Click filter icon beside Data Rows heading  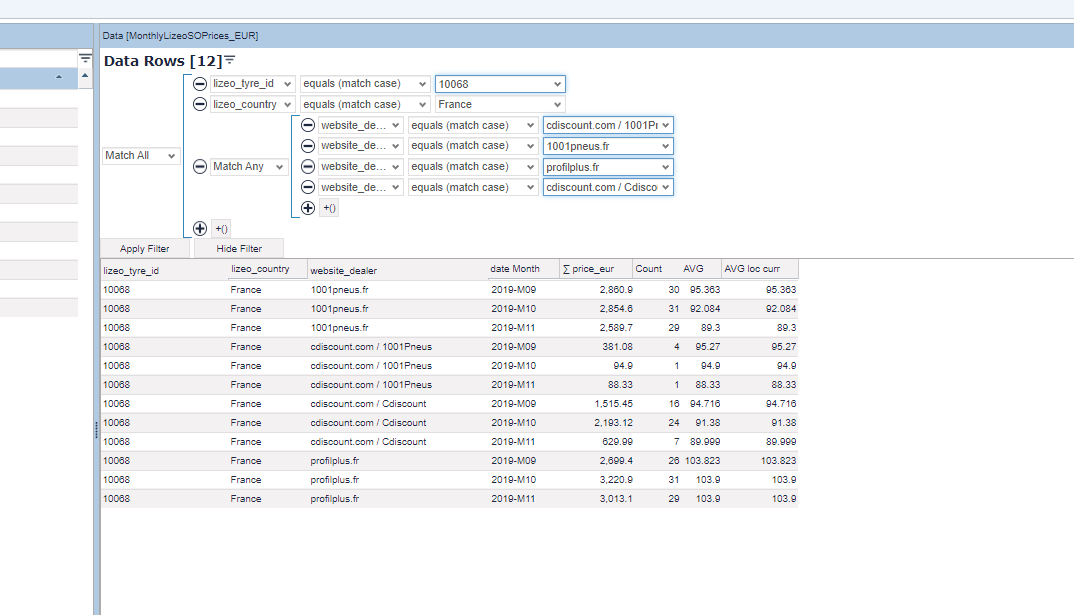(230, 61)
